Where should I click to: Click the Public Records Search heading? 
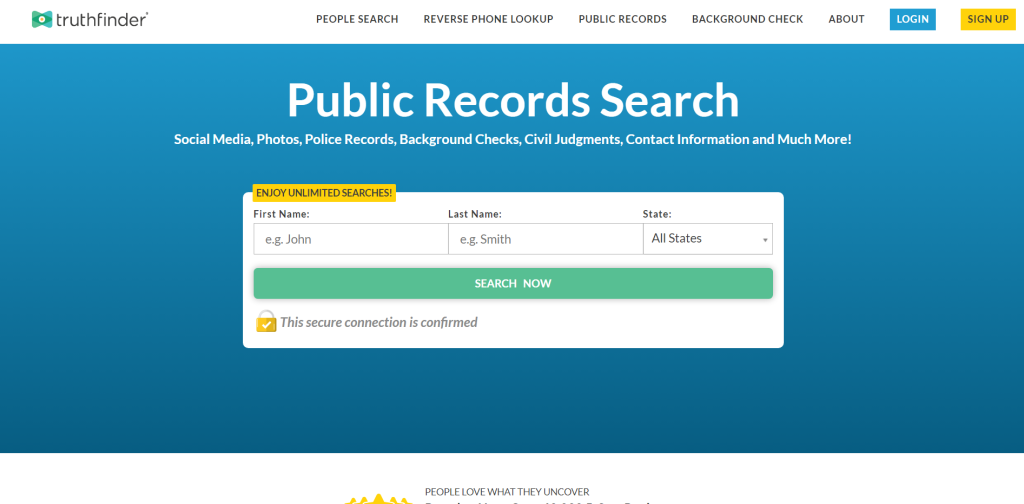(512, 99)
